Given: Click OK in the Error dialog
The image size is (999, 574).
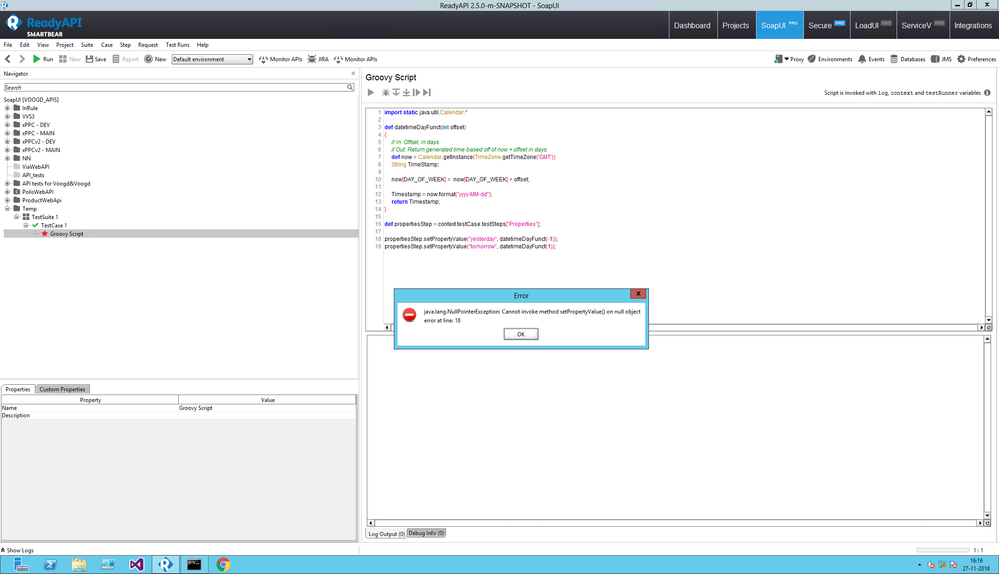Looking at the screenshot, I should tap(520, 334).
